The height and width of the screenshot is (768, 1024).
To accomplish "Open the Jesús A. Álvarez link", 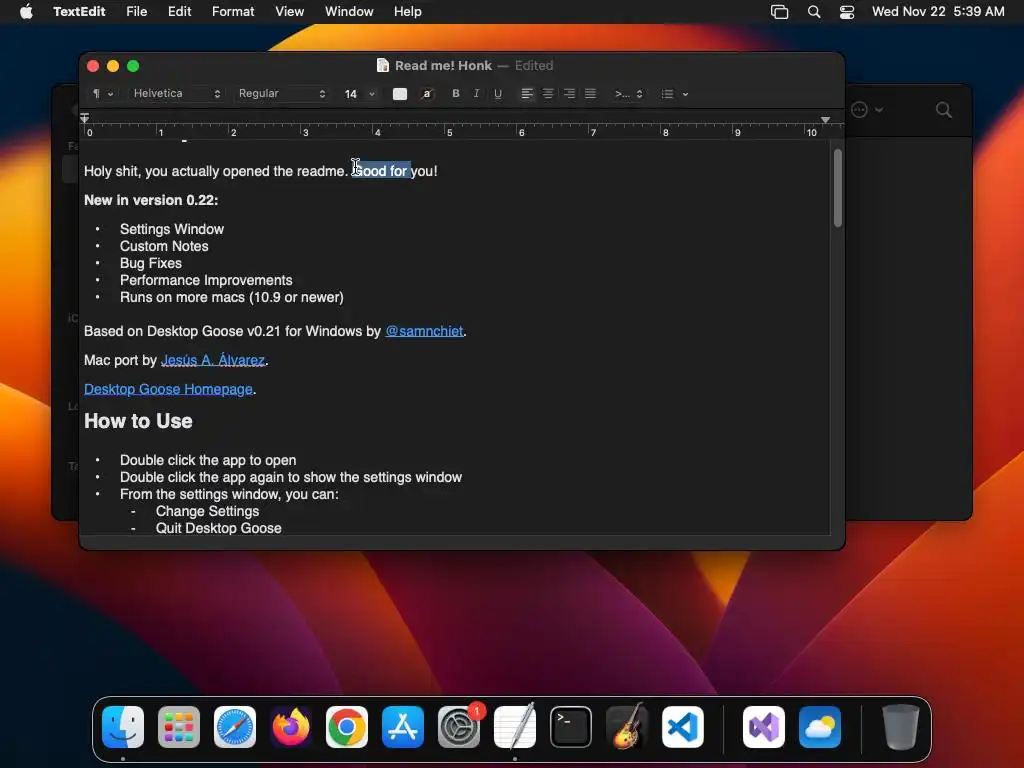I will 213,360.
